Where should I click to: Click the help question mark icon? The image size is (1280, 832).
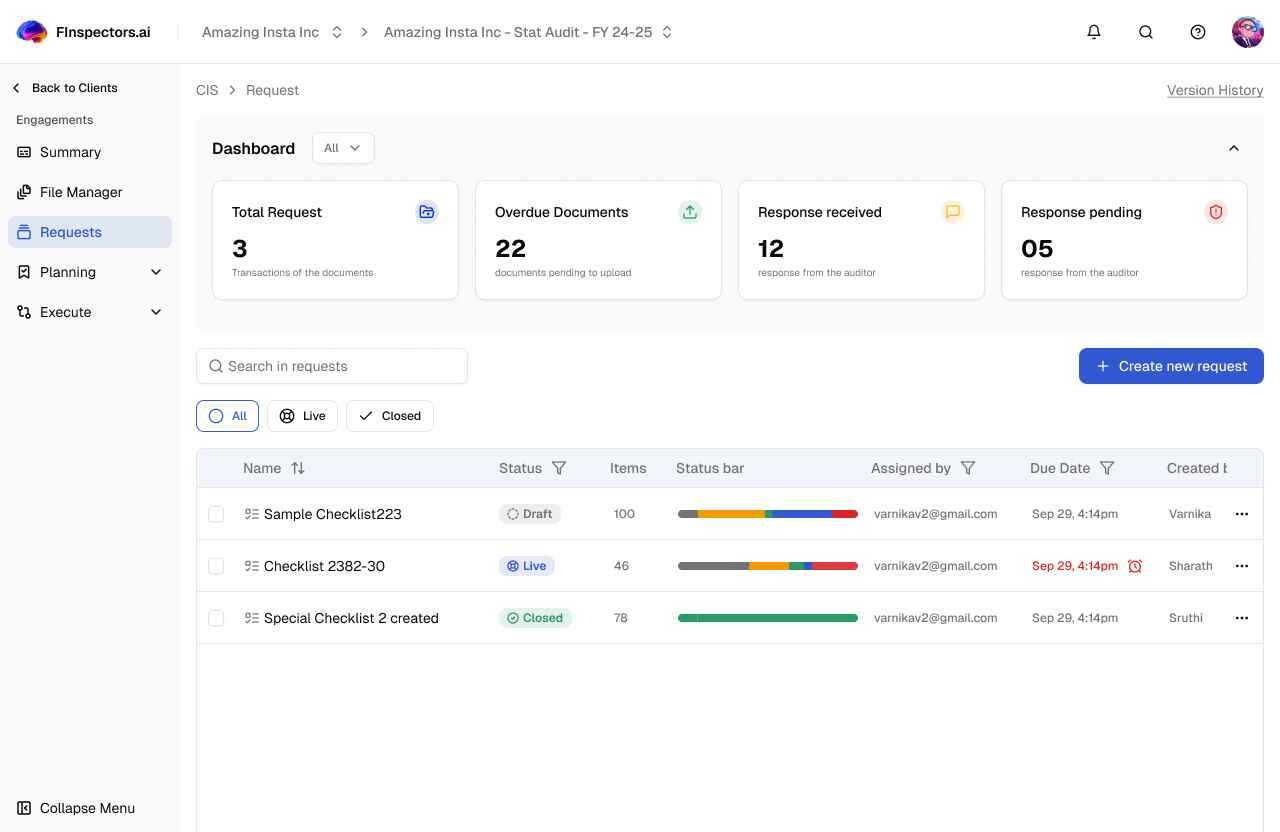1198,32
